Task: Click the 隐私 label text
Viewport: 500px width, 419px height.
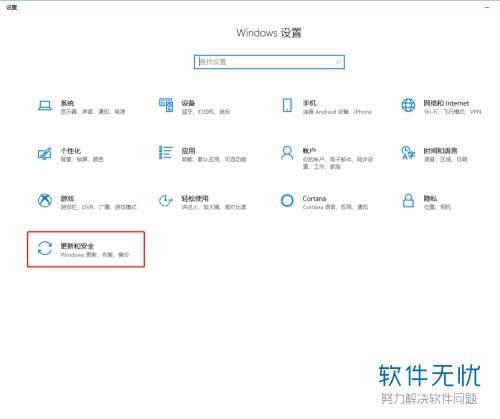Action: point(430,199)
